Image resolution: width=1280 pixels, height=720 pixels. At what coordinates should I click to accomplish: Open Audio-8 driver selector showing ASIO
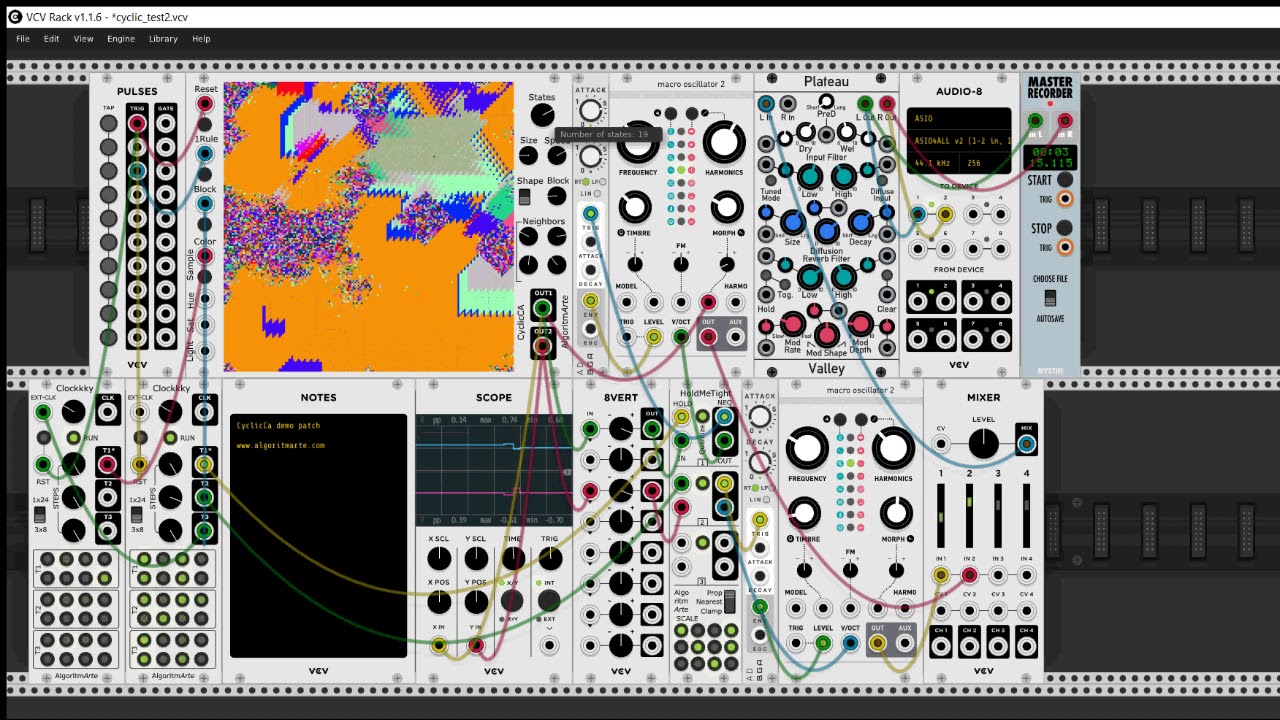(x=959, y=119)
